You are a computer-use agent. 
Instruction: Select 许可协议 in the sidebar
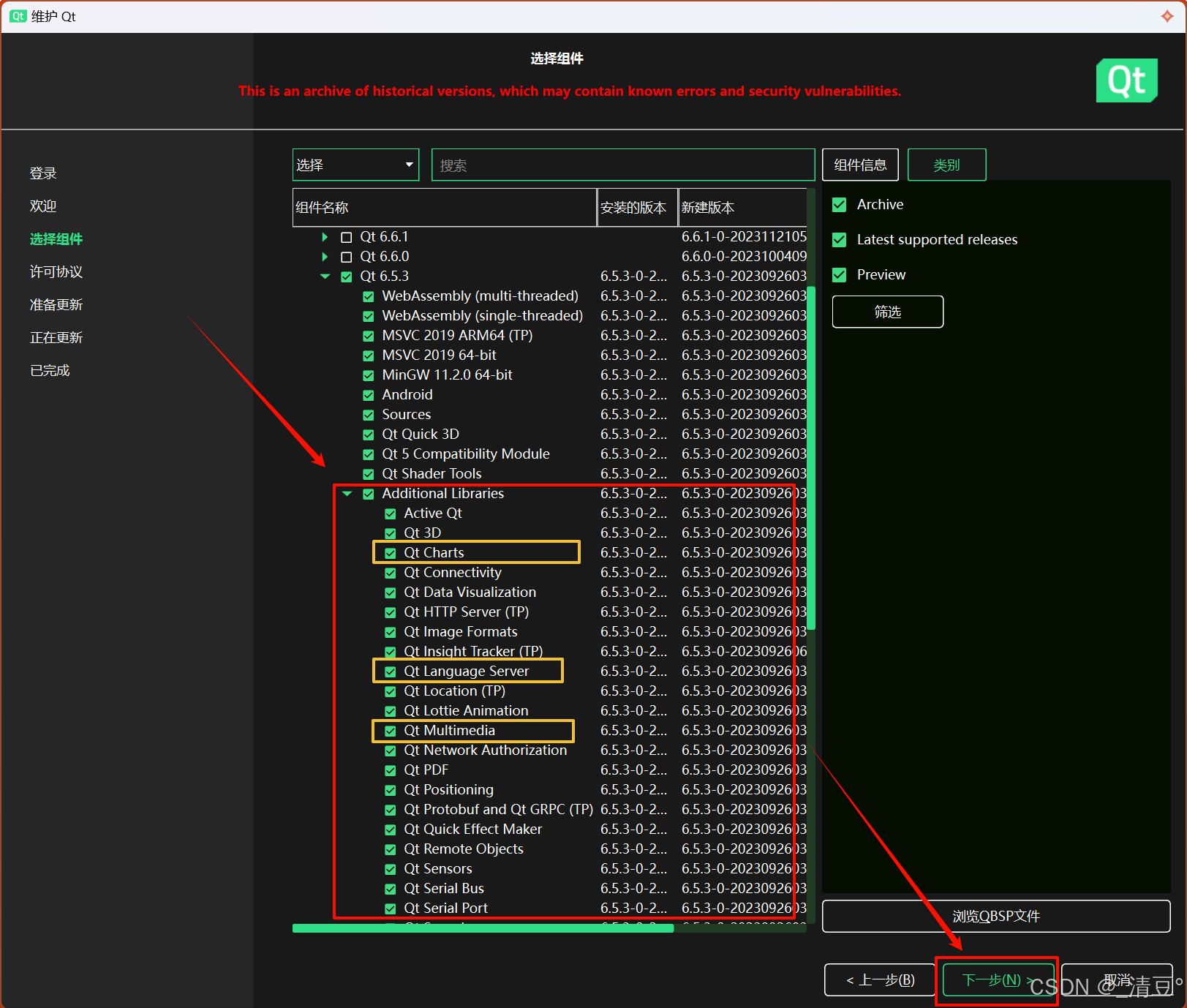[56, 272]
